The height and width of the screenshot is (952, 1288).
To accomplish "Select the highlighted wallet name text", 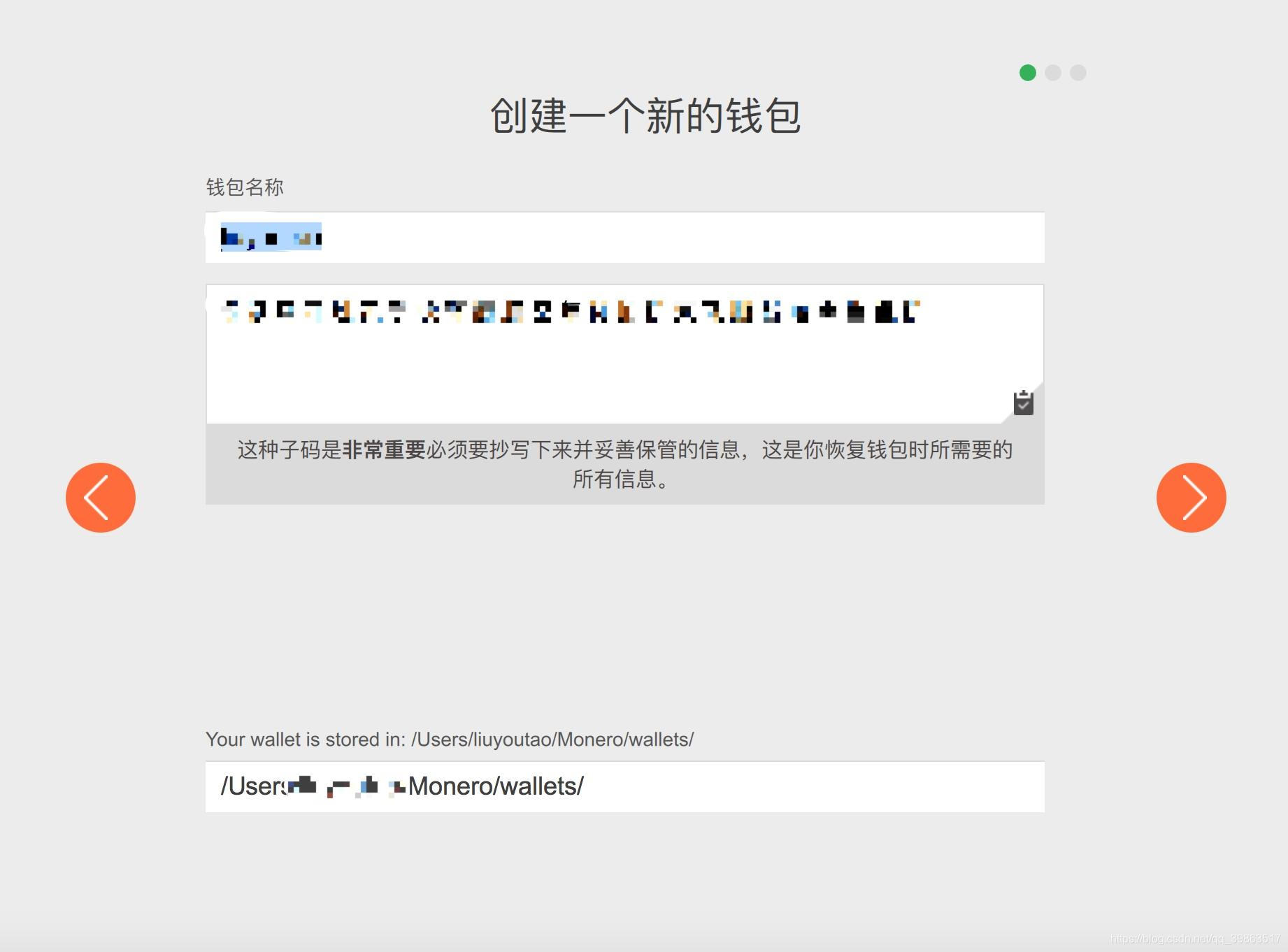I will [269, 237].
